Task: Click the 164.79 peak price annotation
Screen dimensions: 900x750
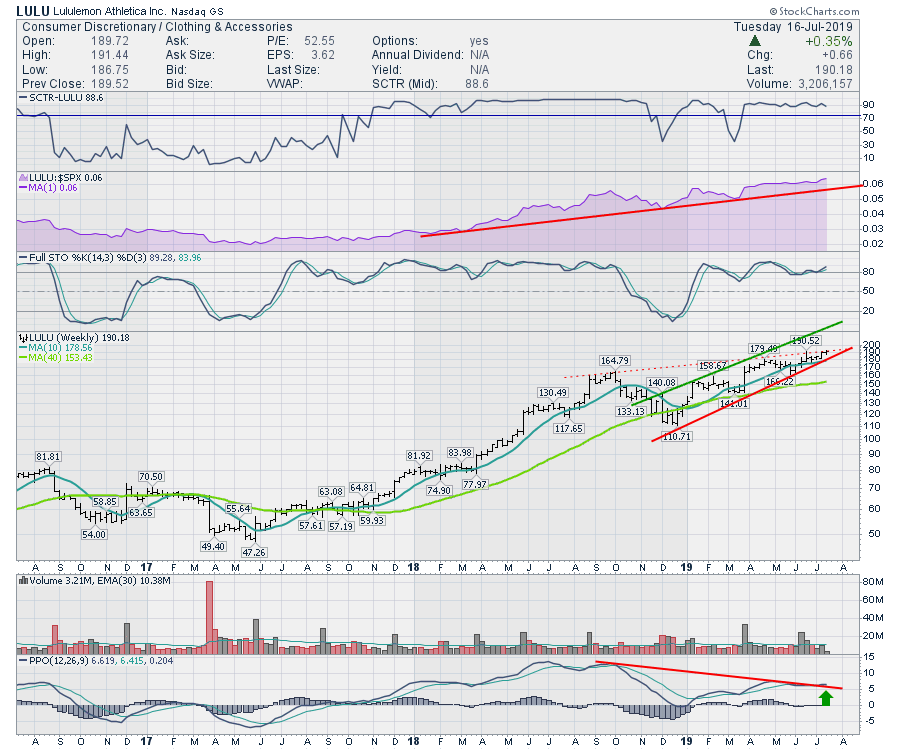Action: (615, 361)
